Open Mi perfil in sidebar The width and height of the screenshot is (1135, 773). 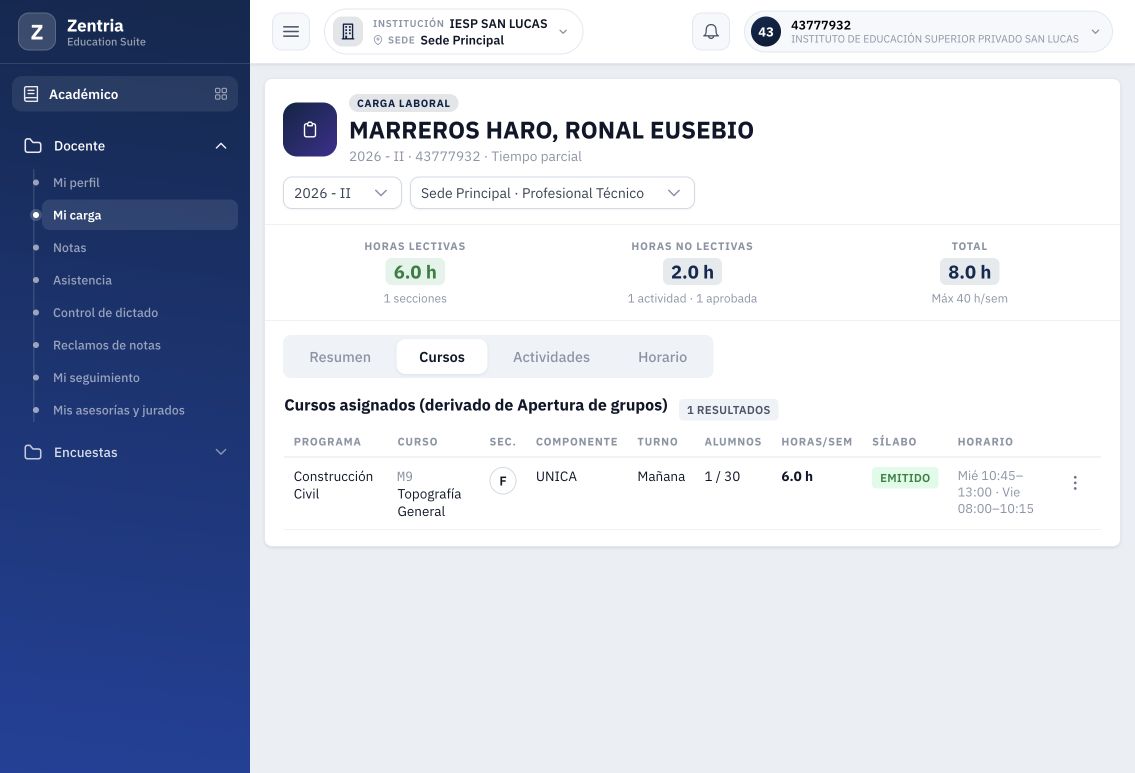[76, 182]
